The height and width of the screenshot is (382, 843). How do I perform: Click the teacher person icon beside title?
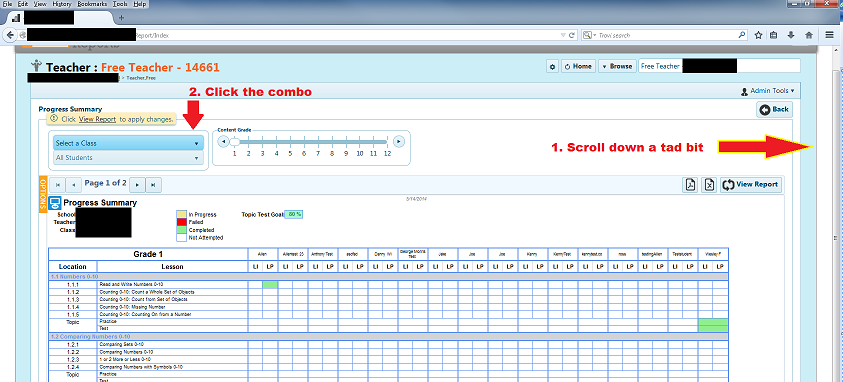pyautogui.click(x=37, y=66)
